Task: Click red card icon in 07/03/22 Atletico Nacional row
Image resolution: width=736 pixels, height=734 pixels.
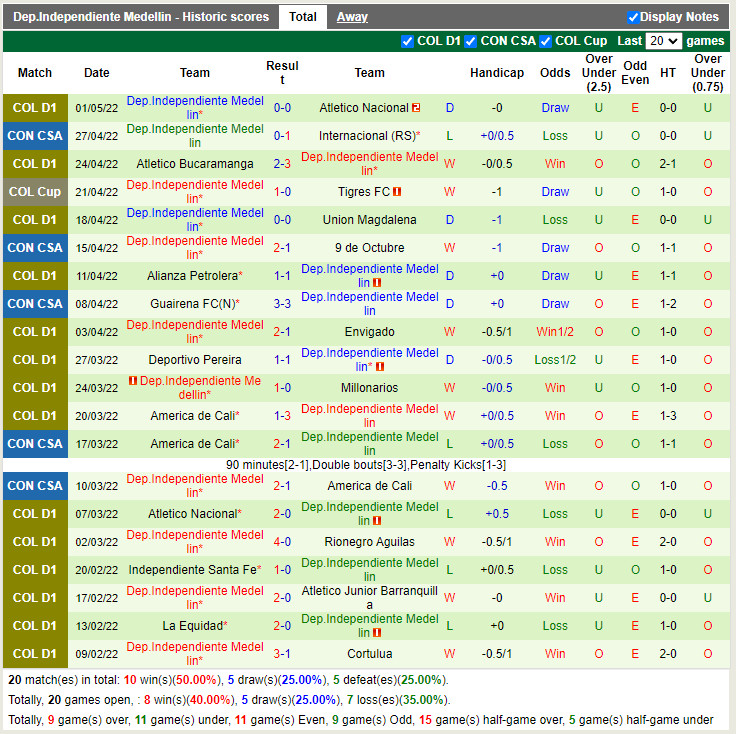Action: (377, 521)
